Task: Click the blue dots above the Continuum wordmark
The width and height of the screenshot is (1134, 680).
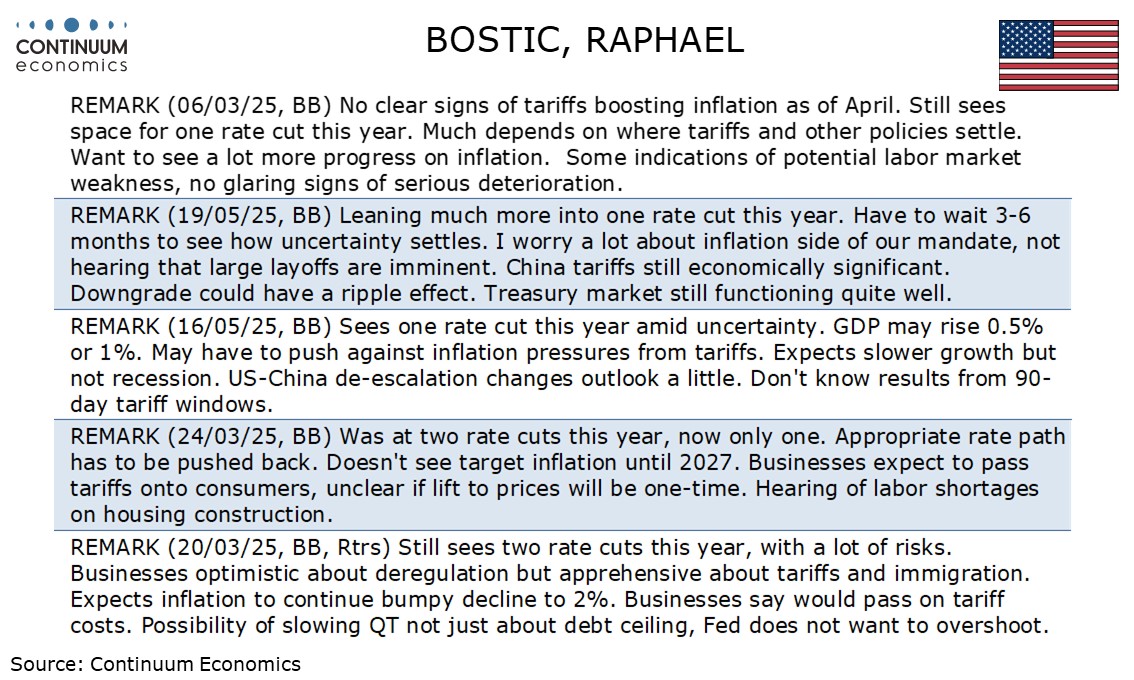Action: (x=72, y=25)
